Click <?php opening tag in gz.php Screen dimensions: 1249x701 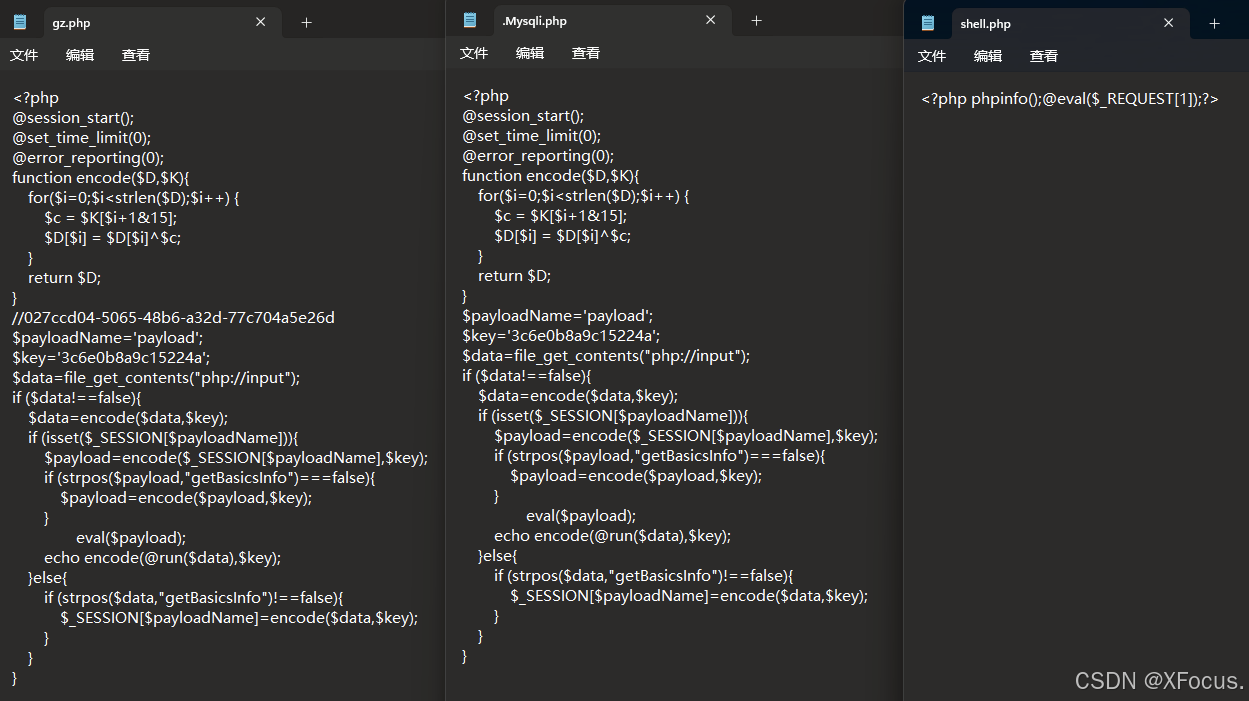click(36, 98)
